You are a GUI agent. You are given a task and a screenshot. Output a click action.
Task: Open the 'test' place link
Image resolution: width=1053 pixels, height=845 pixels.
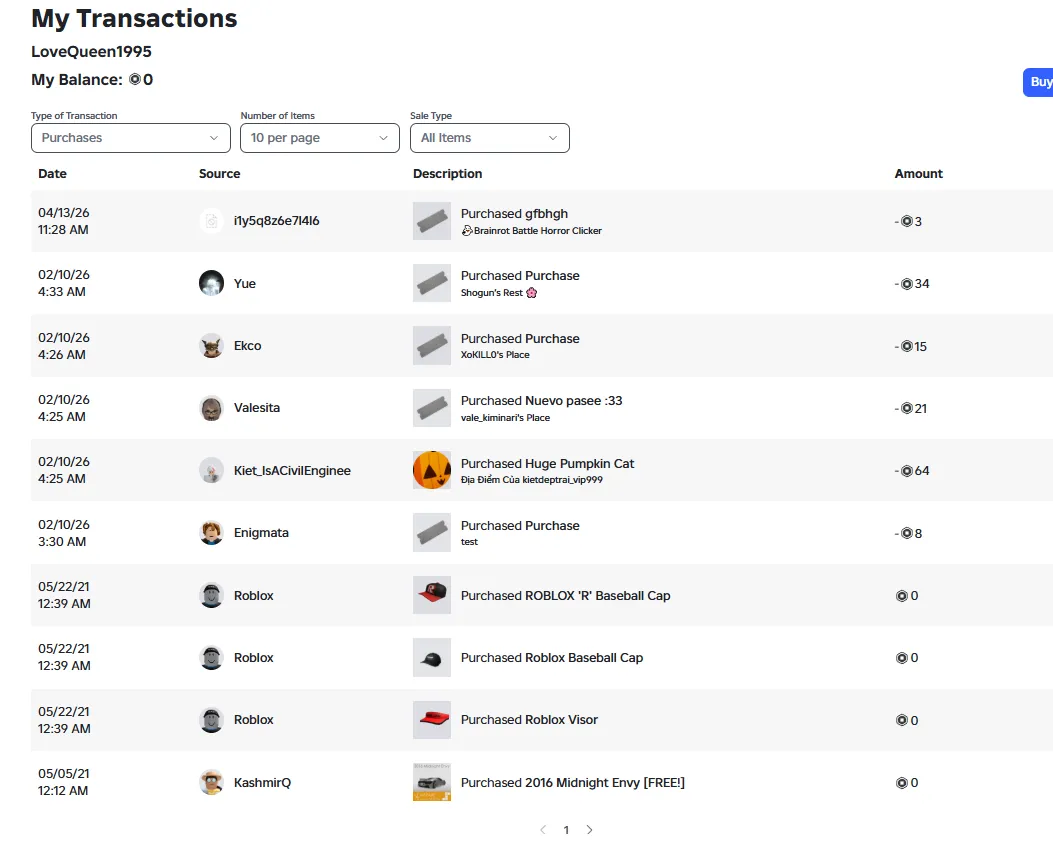pyautogui.click(x=469, y=542)
